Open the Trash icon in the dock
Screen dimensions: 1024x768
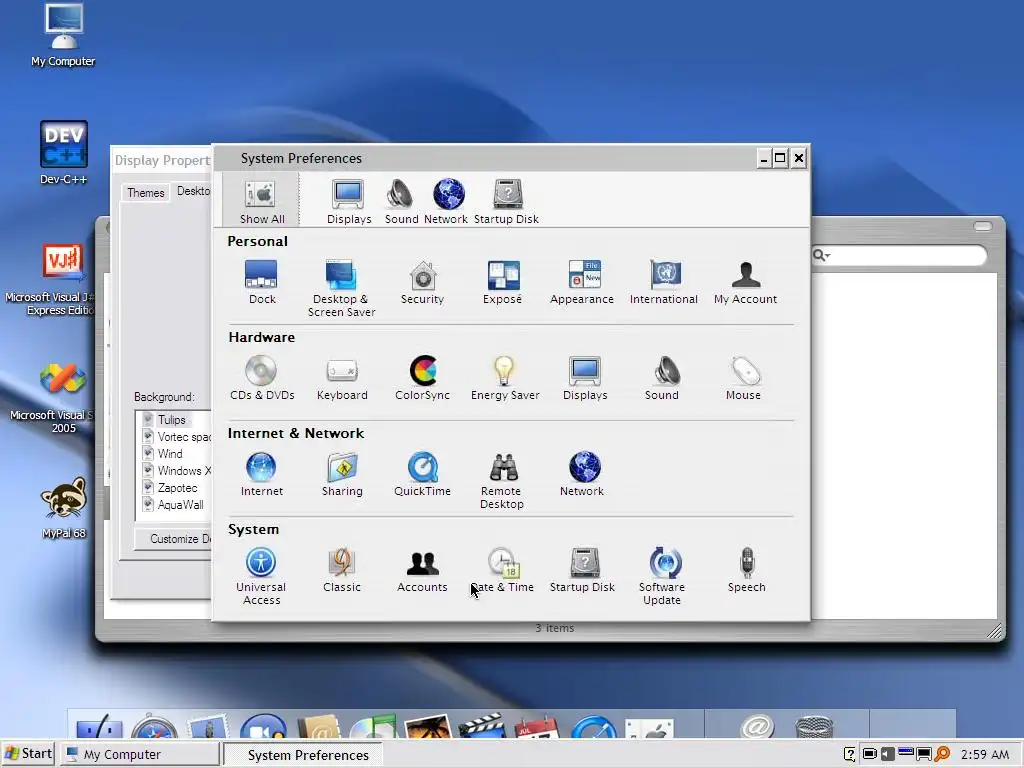pos(814,726)
